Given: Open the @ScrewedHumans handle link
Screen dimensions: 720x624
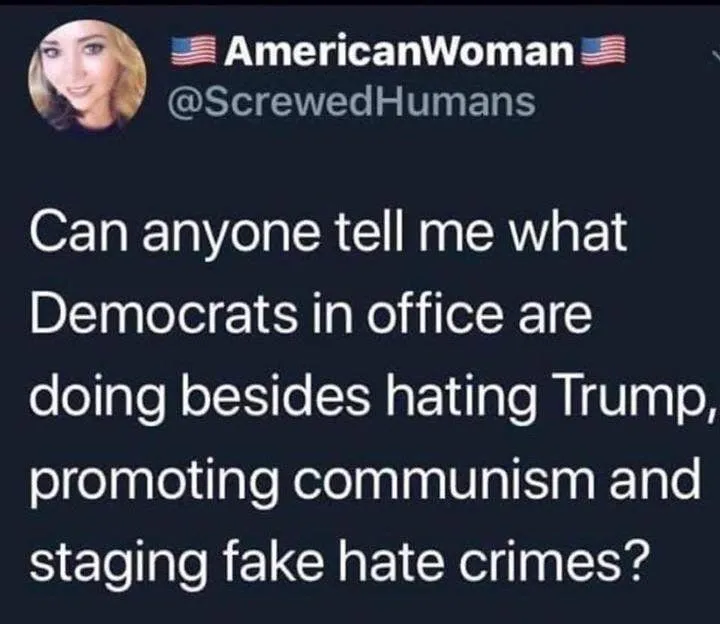Looking at the screenshot, I should point(352,102).
